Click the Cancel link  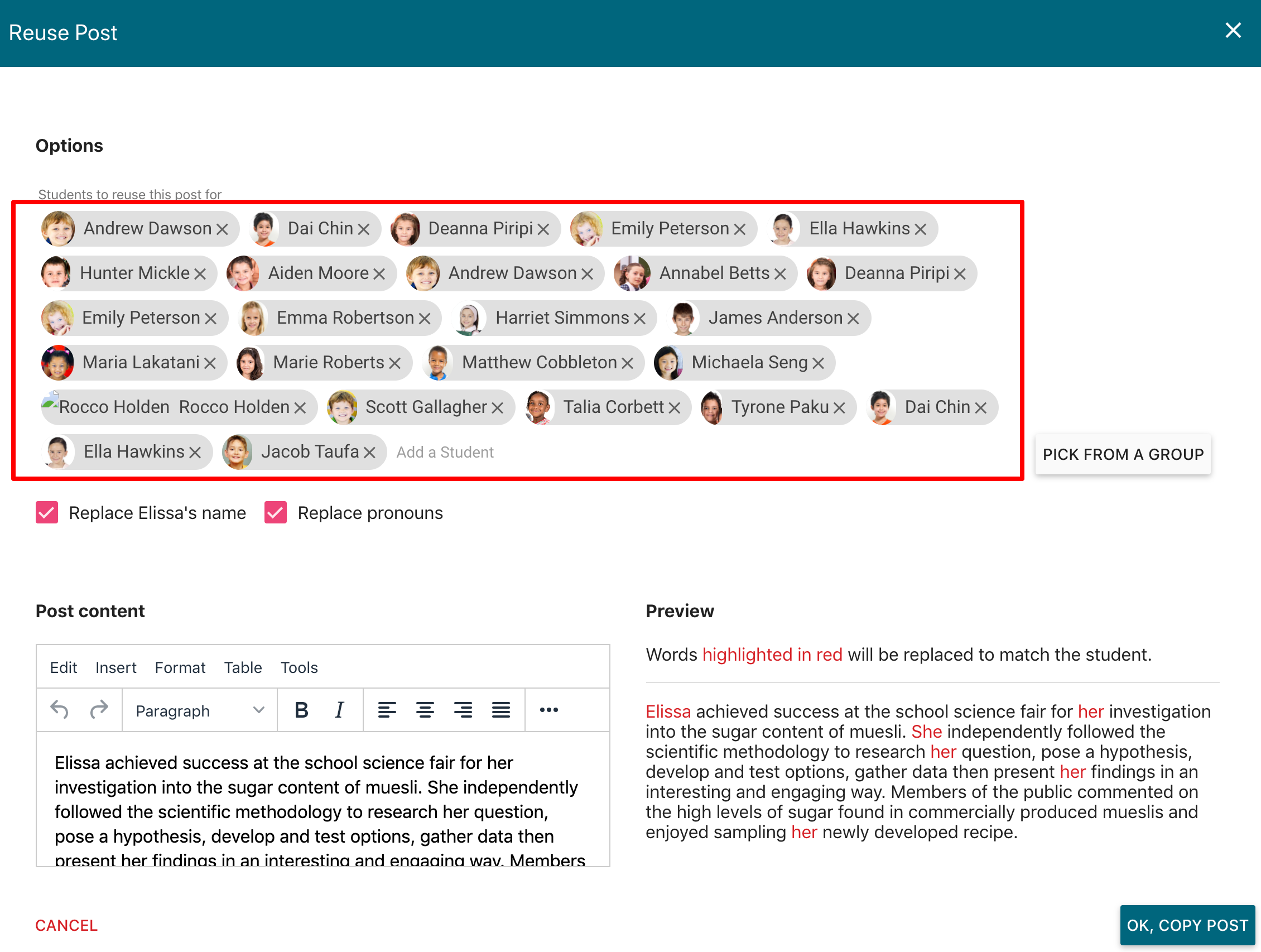click(67, 925)
